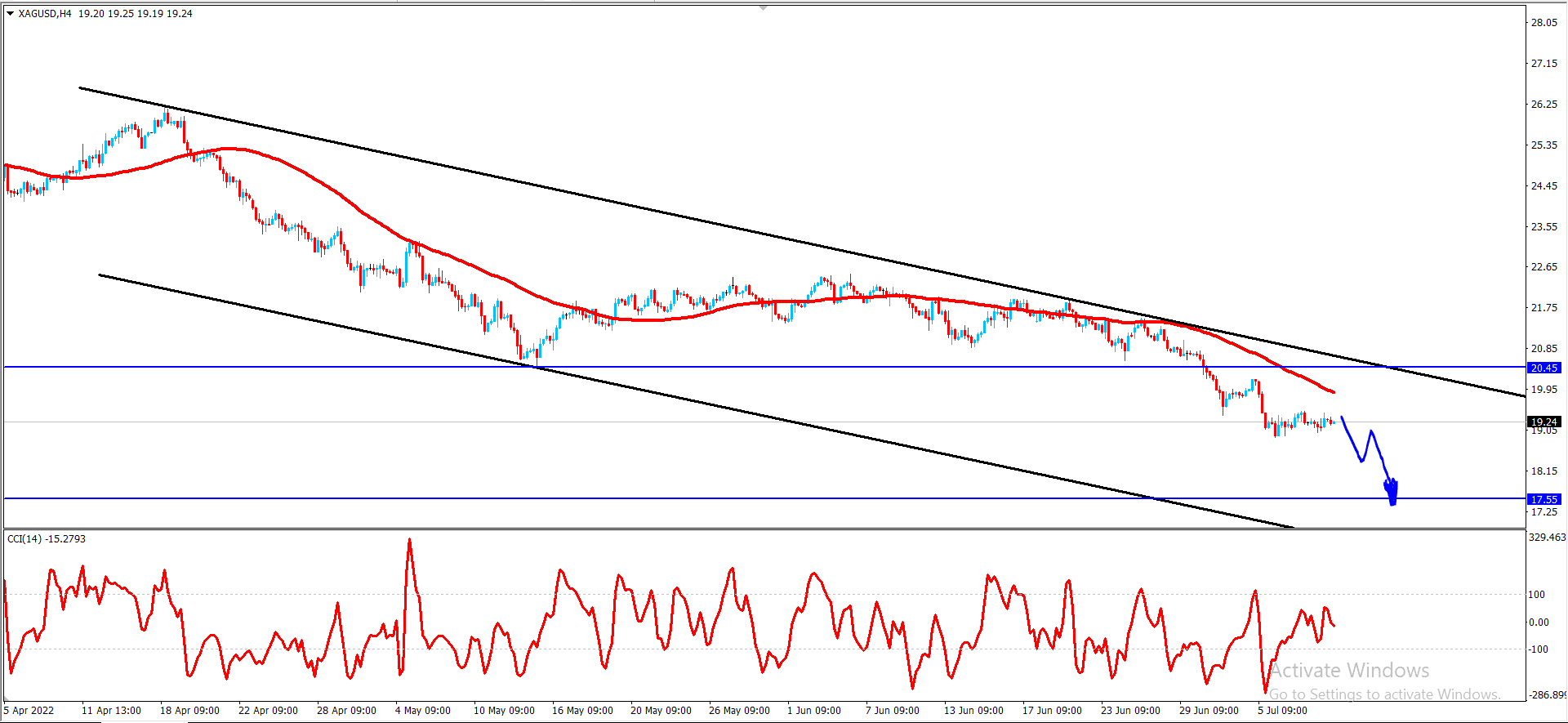1568x723 pixels.
Task: Click the 28.05 price axis label
Action: coord(1543,22)
